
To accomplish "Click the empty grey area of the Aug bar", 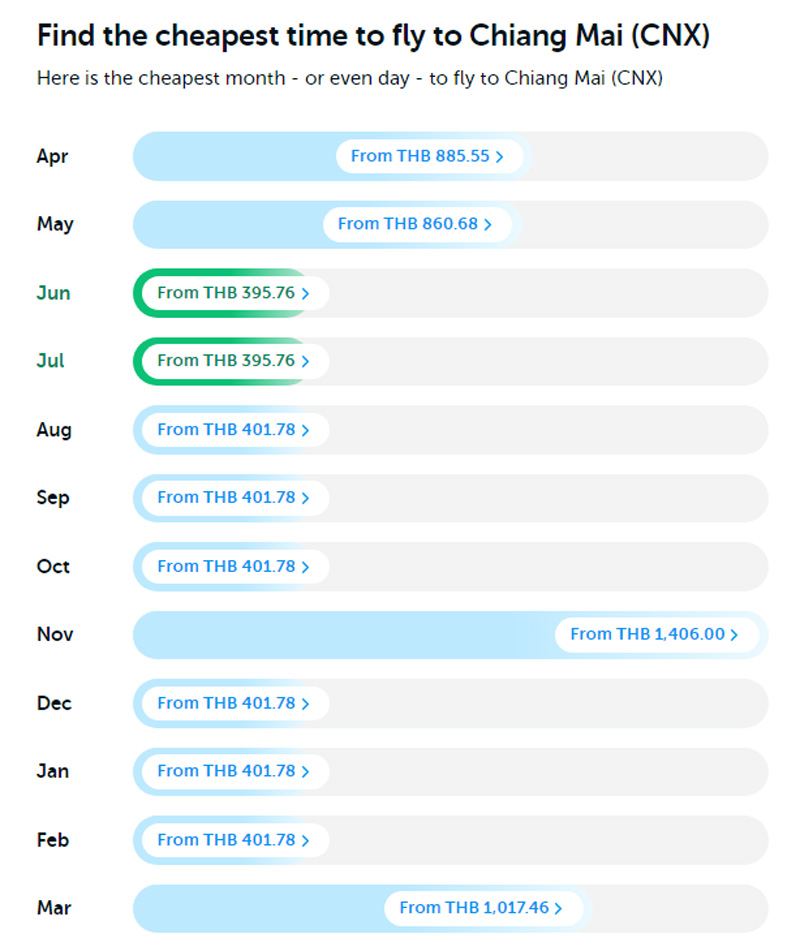I will [550, 430].
